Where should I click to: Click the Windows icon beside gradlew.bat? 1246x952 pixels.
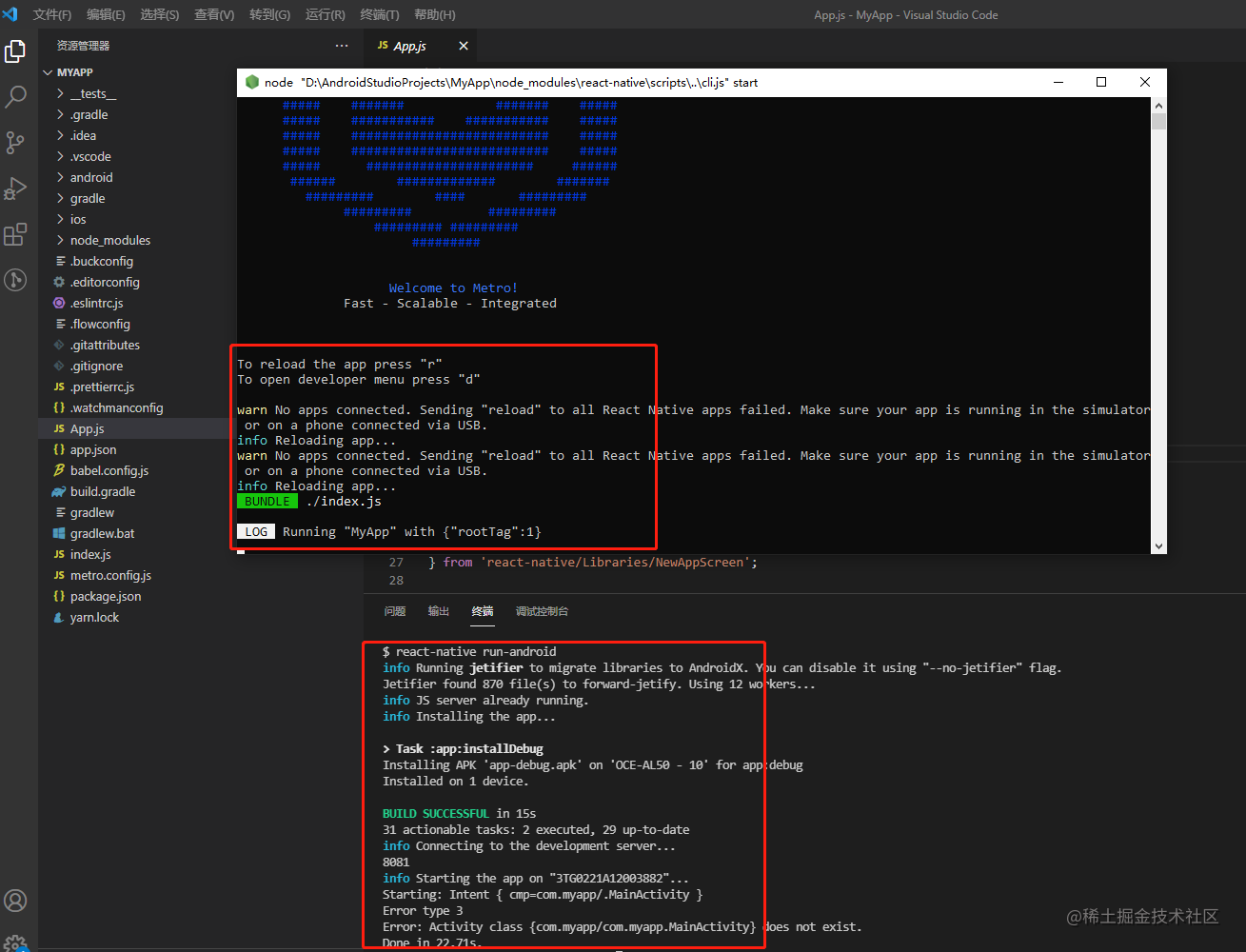[x=59, y=533]
